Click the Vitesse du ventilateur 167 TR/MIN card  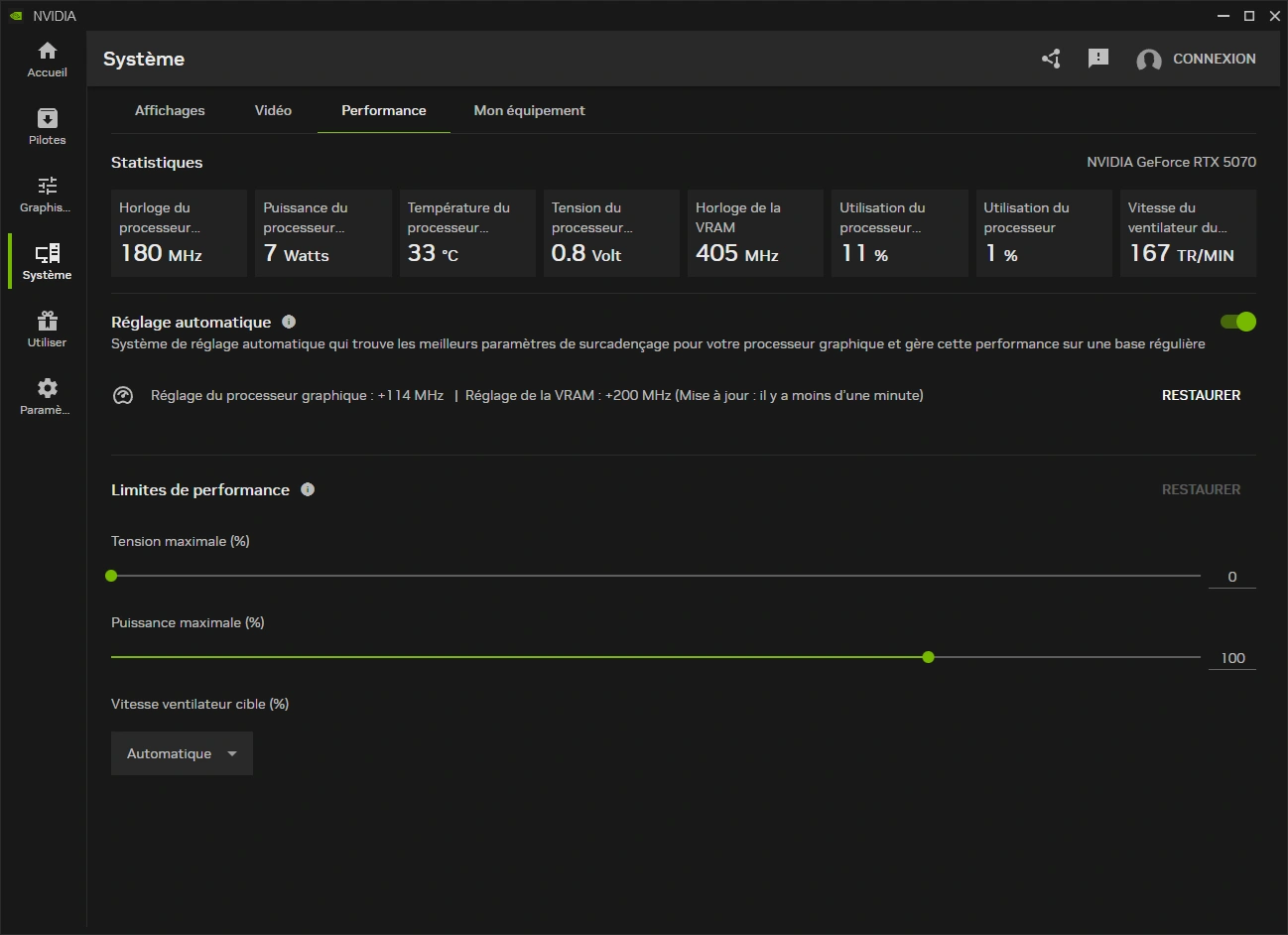(1188, 233)
